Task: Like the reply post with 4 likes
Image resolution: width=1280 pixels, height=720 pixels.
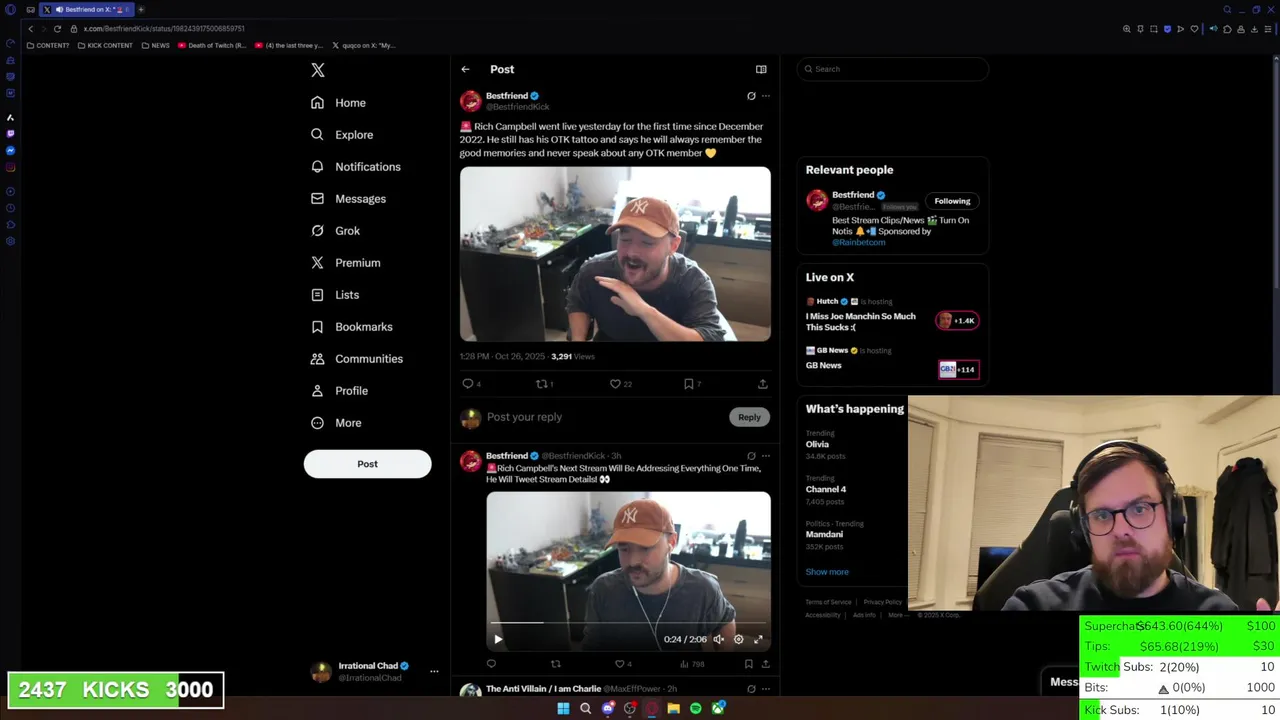Action: tap(622, 664)
